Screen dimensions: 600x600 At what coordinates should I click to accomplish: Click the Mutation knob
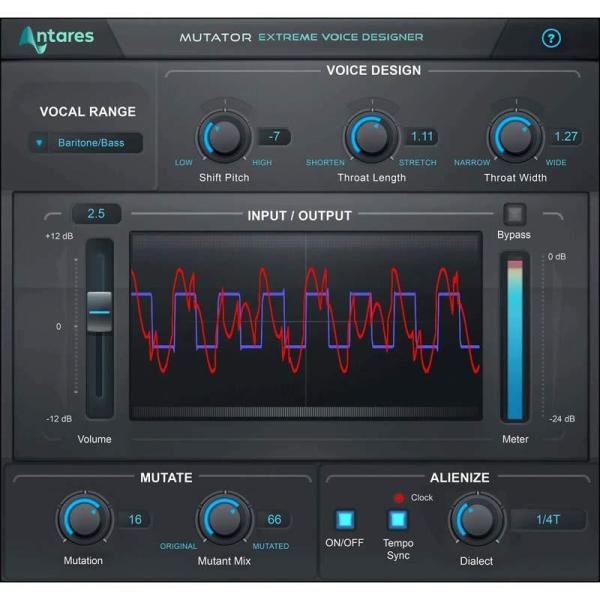click(x=82, y=519)
